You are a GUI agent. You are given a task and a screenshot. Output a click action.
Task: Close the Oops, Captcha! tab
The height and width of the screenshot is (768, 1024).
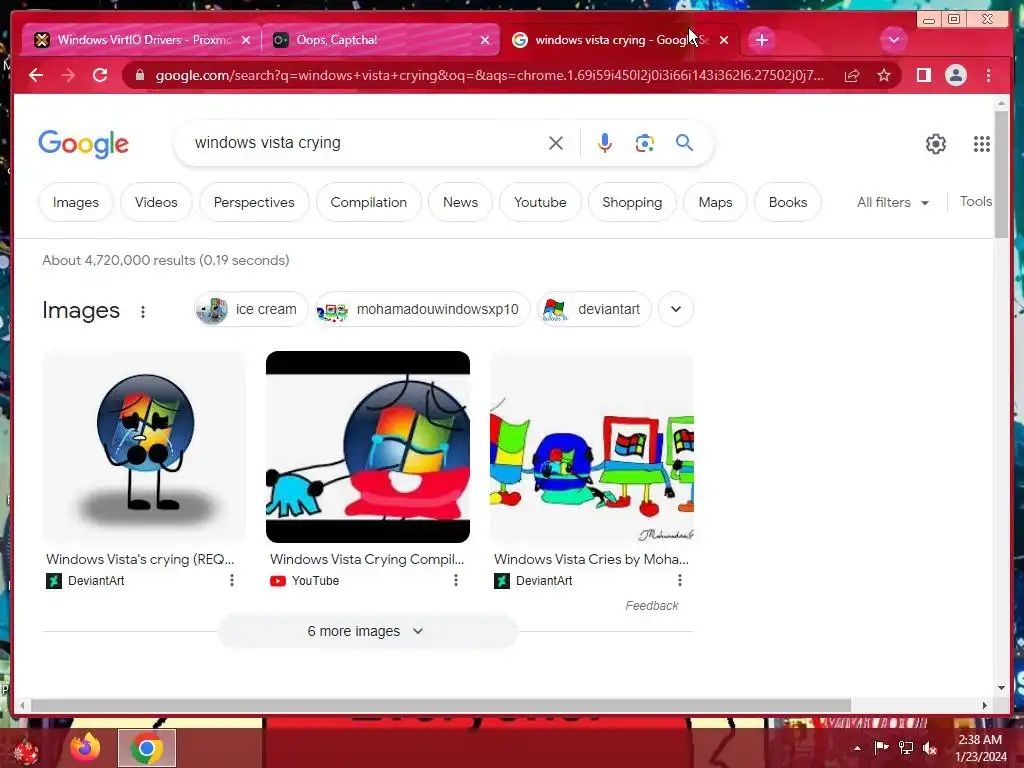(485, 40)
